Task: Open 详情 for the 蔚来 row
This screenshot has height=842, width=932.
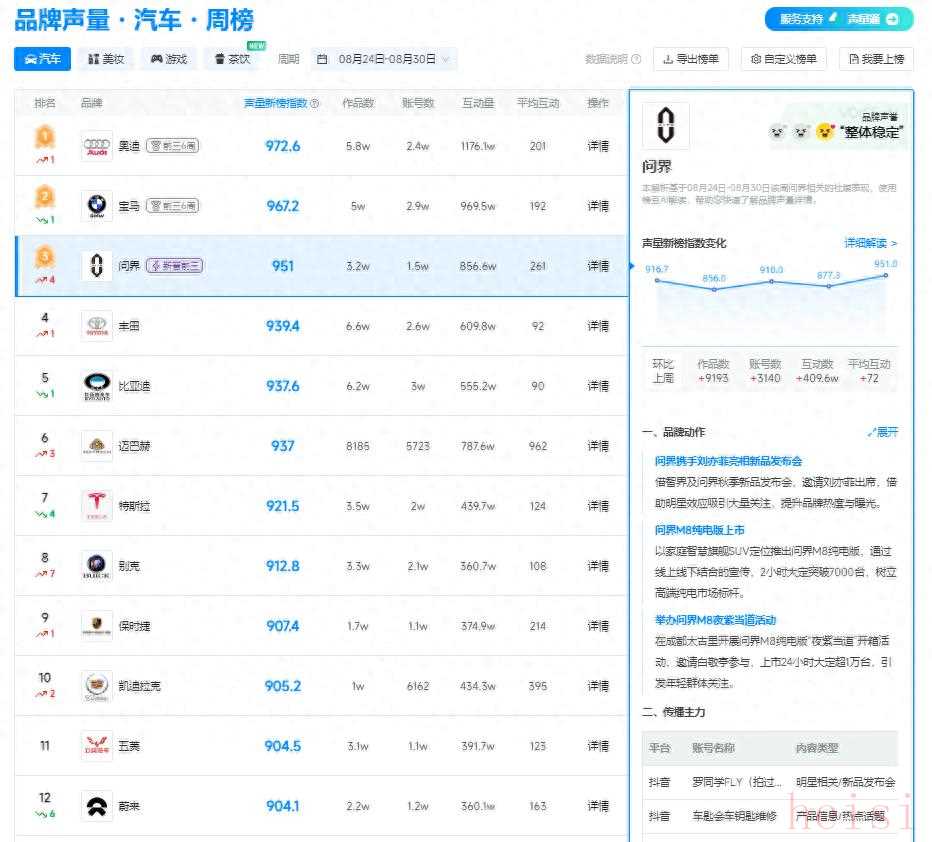Action: pyautogui.click(x=598, y=806)
